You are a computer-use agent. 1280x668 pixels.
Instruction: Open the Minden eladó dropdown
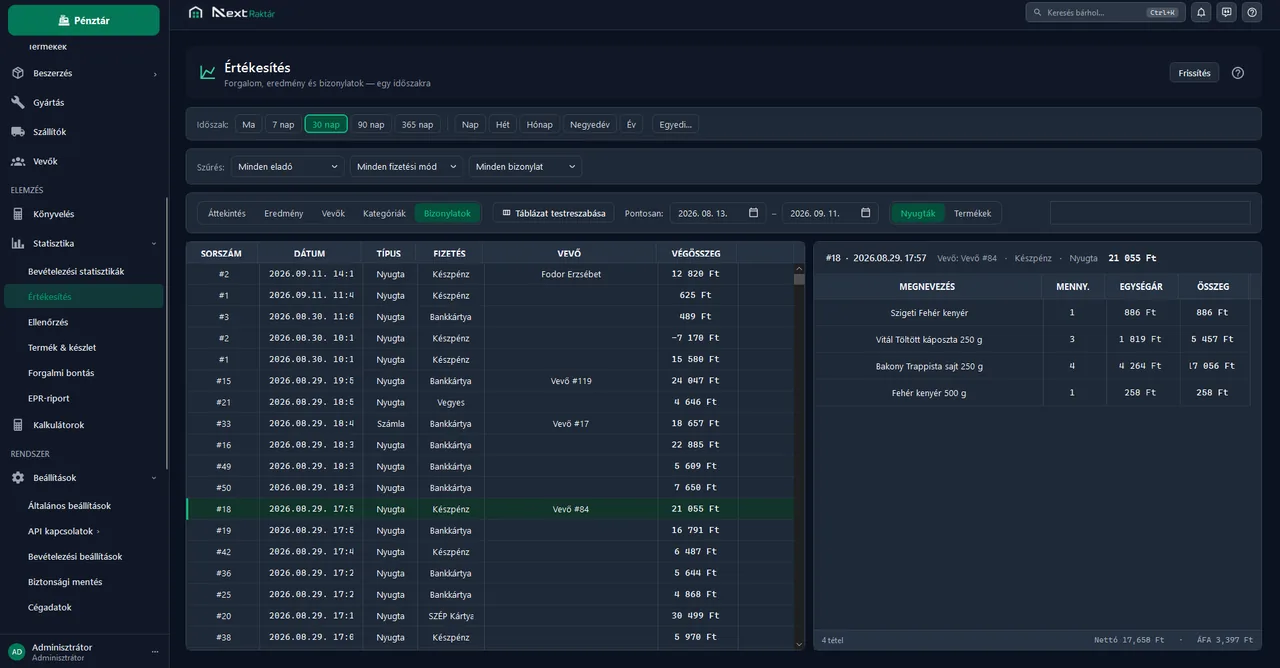pyautogui.click(x=288, y=167)
